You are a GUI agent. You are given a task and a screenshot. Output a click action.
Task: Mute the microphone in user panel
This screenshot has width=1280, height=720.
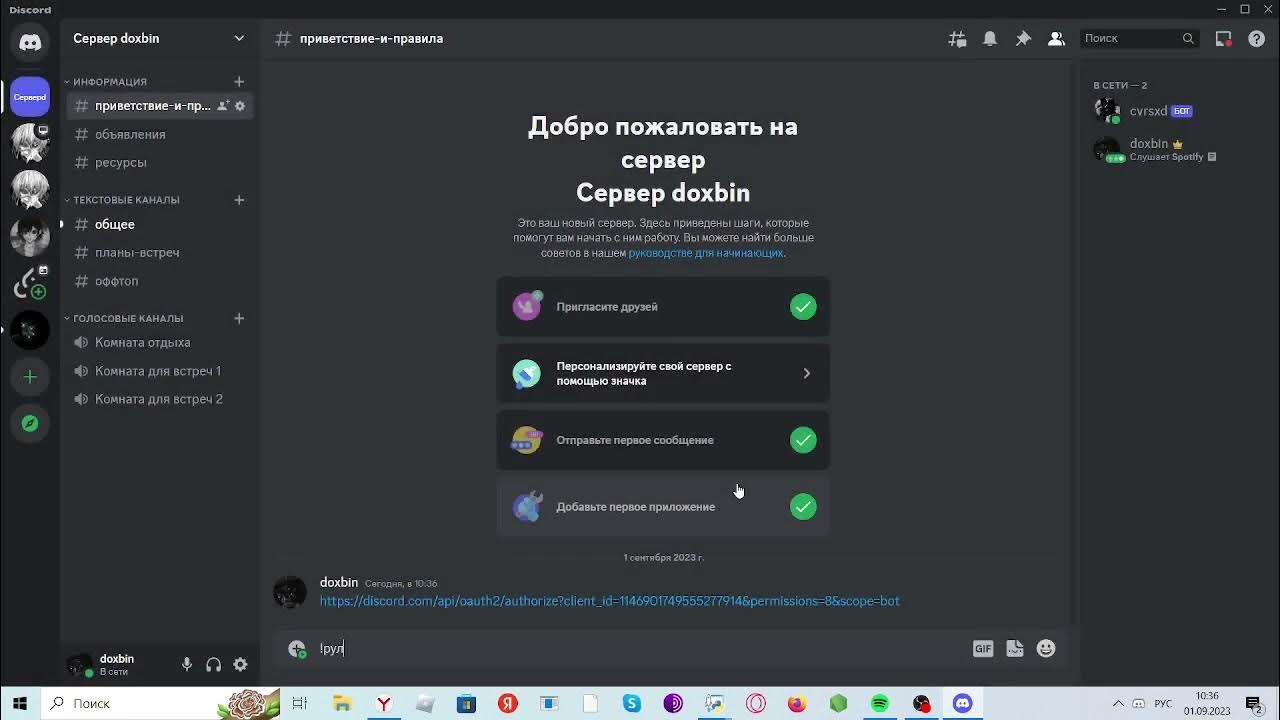tap(187, 664)
